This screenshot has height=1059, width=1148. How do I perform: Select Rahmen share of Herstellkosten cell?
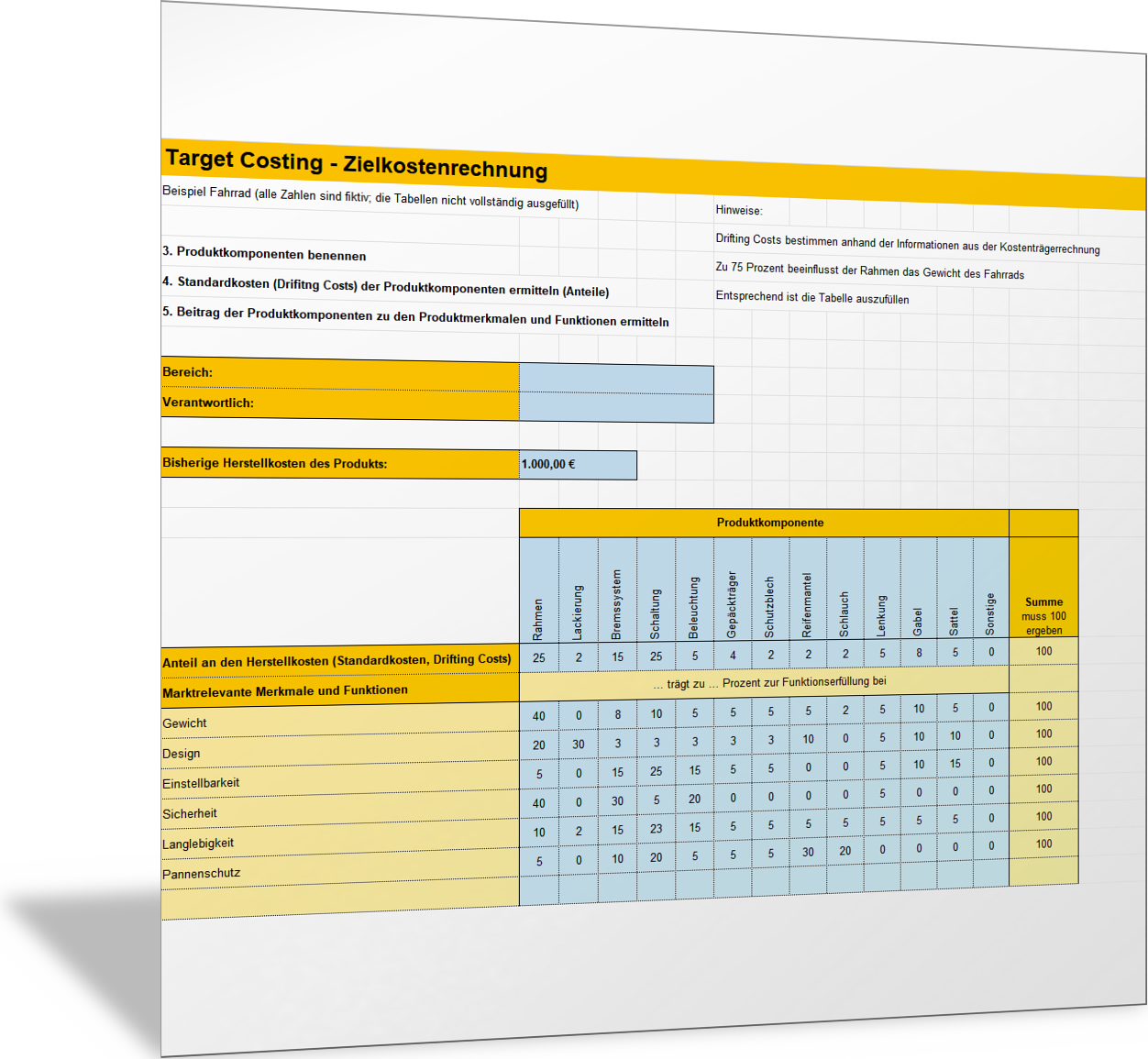coord(539,658)
